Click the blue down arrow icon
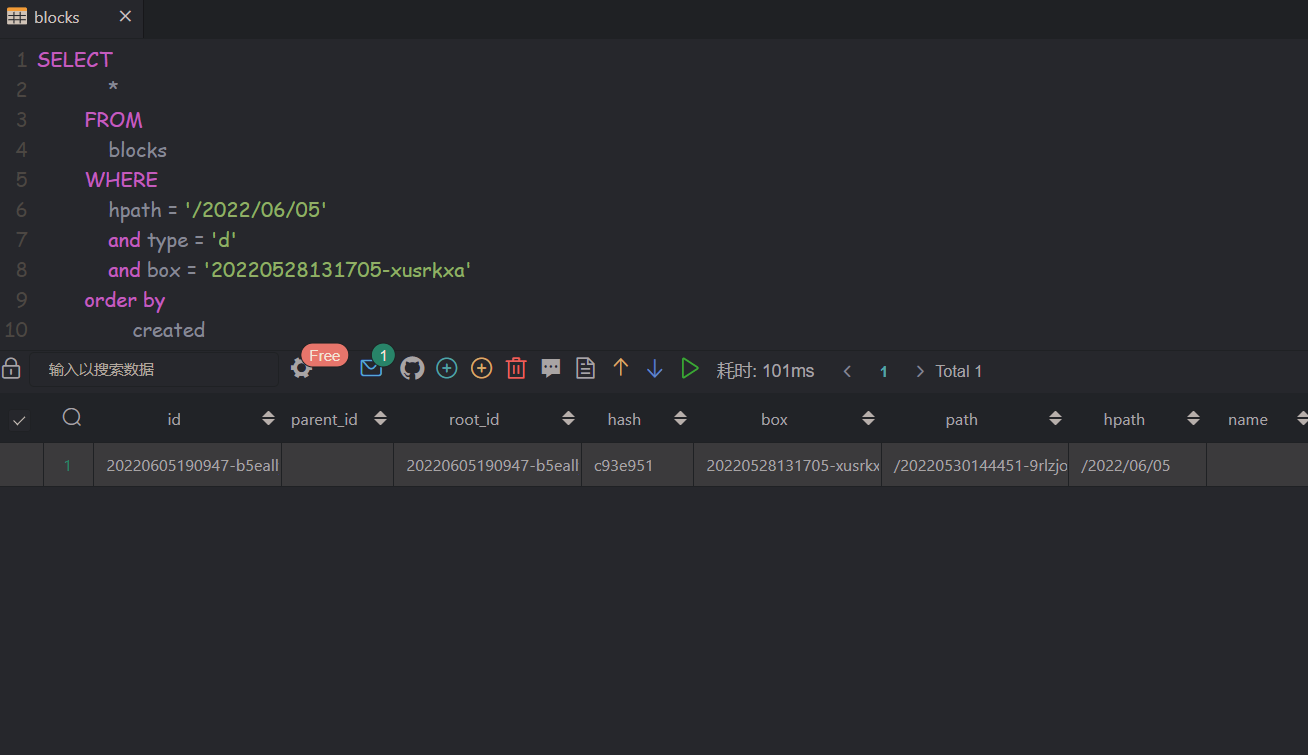 655,369
